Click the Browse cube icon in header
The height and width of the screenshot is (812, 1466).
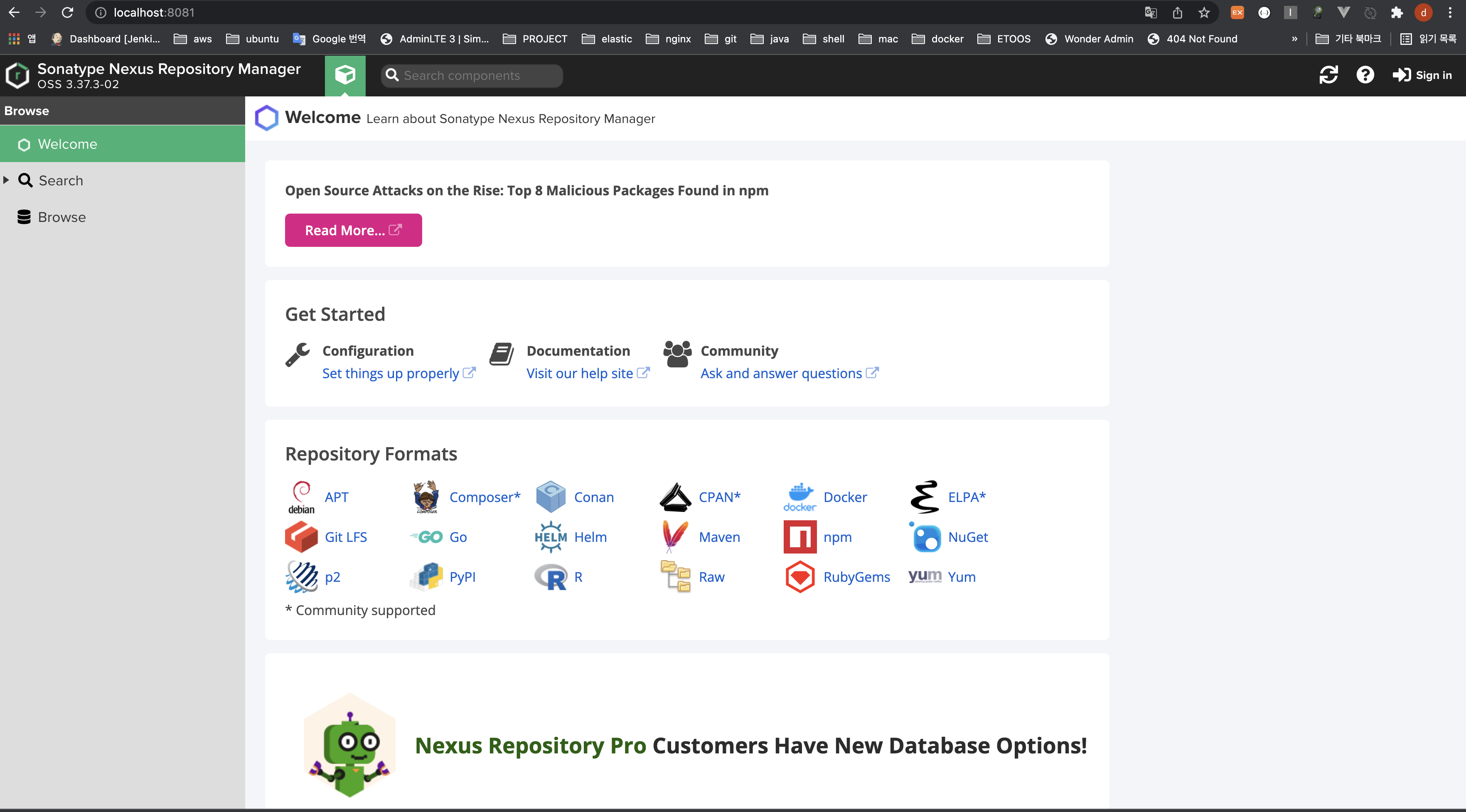(x=345, y=75)
